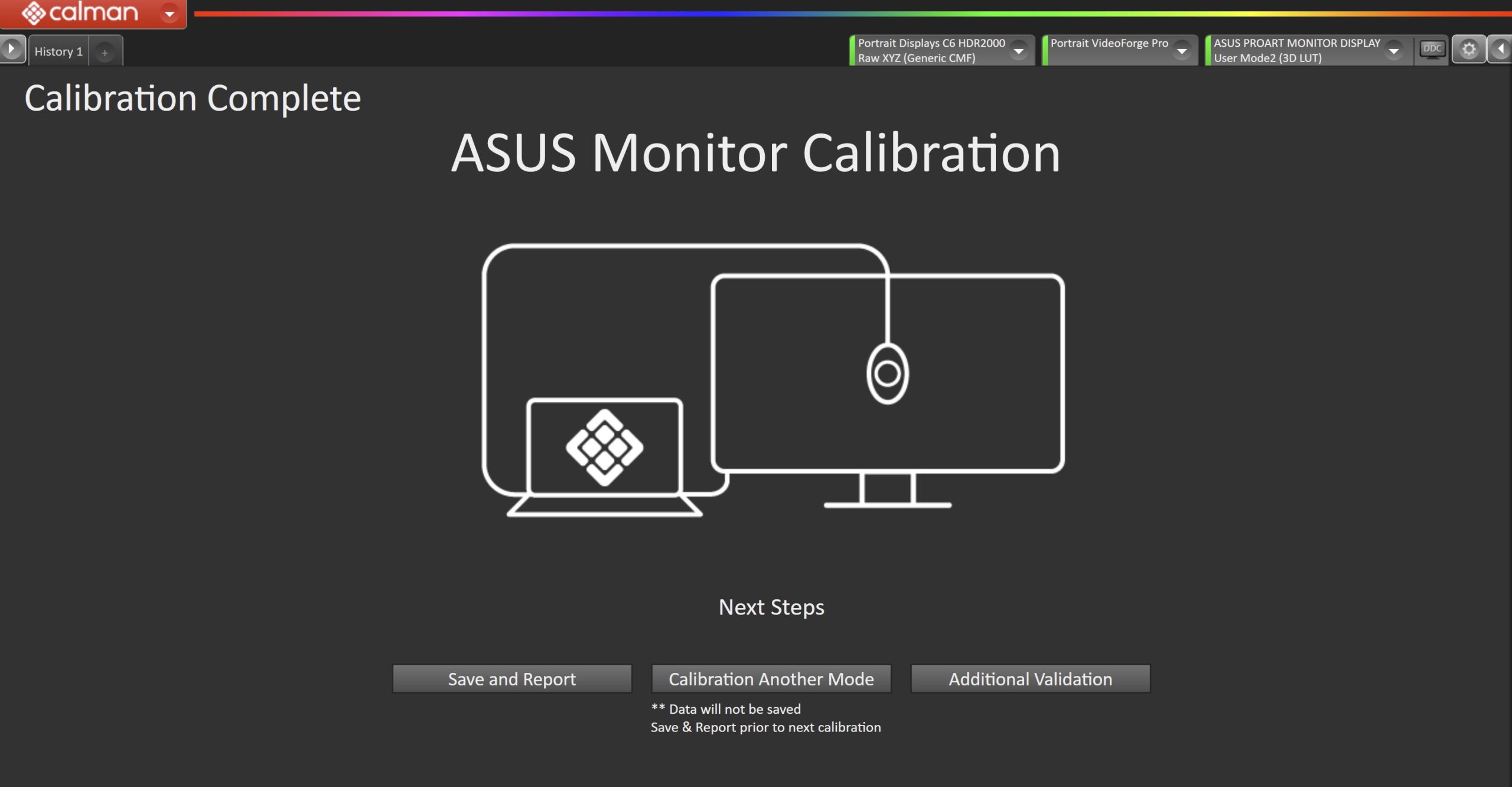Open ASUS PROART MONITOR DISPLAY dropdown
Screen dimensions: 1512x787
click(1393, 51)
